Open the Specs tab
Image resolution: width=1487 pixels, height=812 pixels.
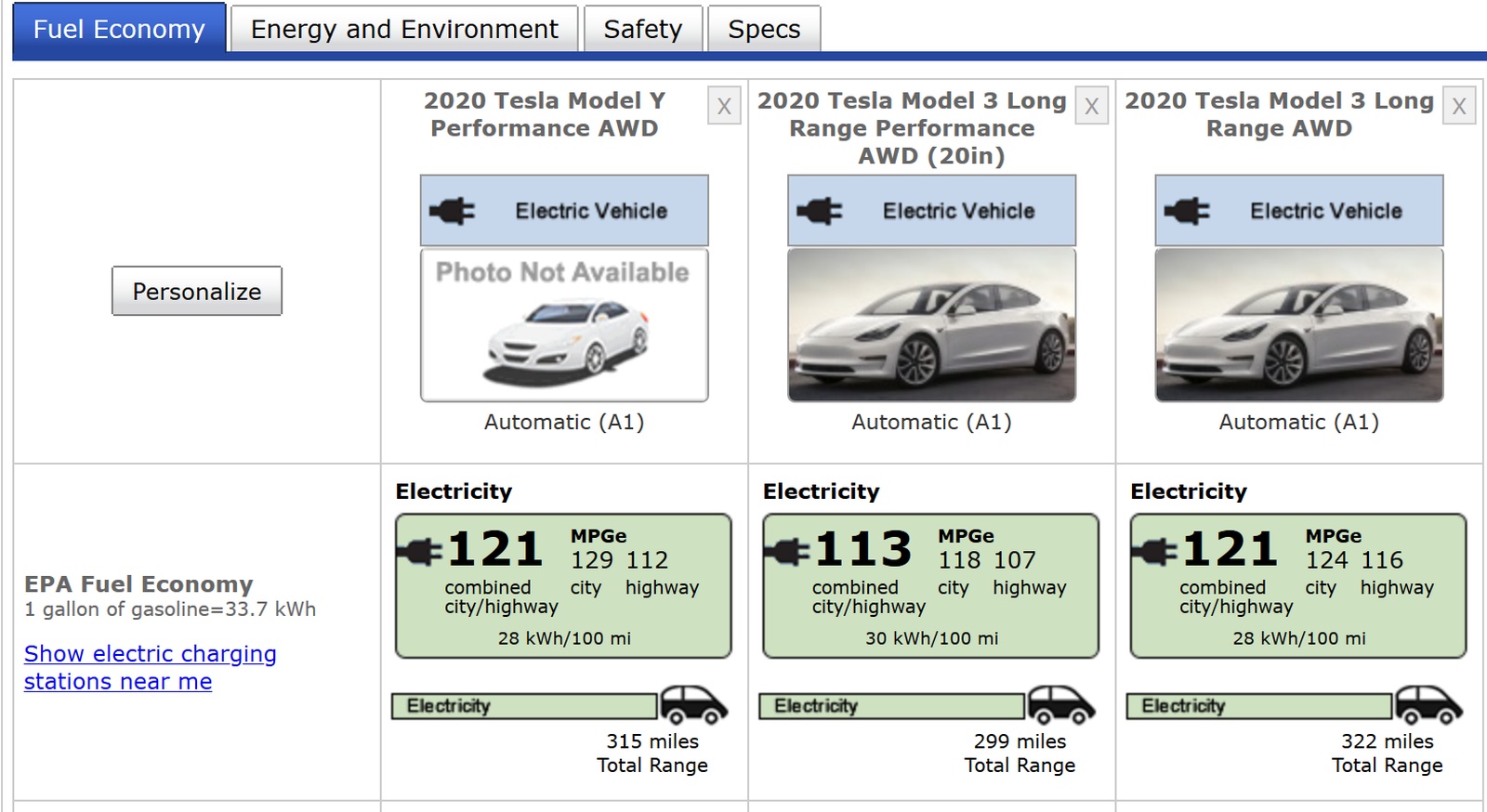coord(764,29)
